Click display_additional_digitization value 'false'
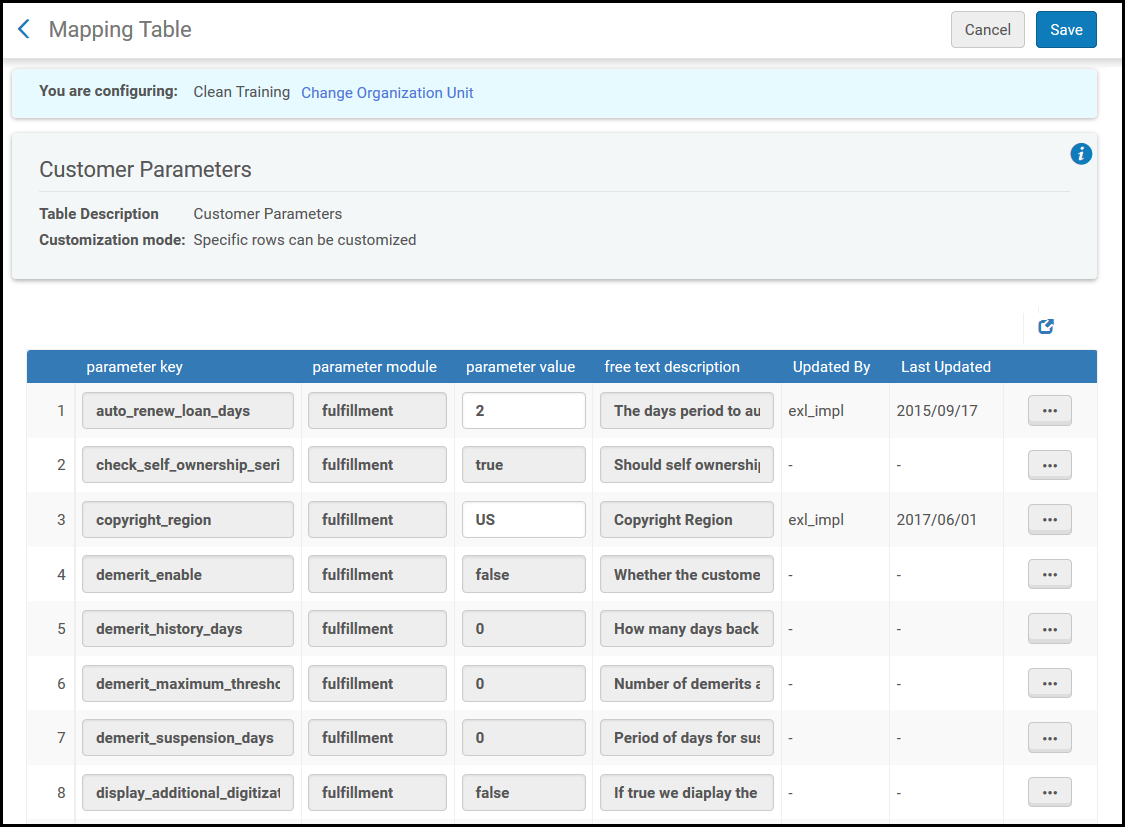This screenshot has height=827, width=1125. point(524,792)
